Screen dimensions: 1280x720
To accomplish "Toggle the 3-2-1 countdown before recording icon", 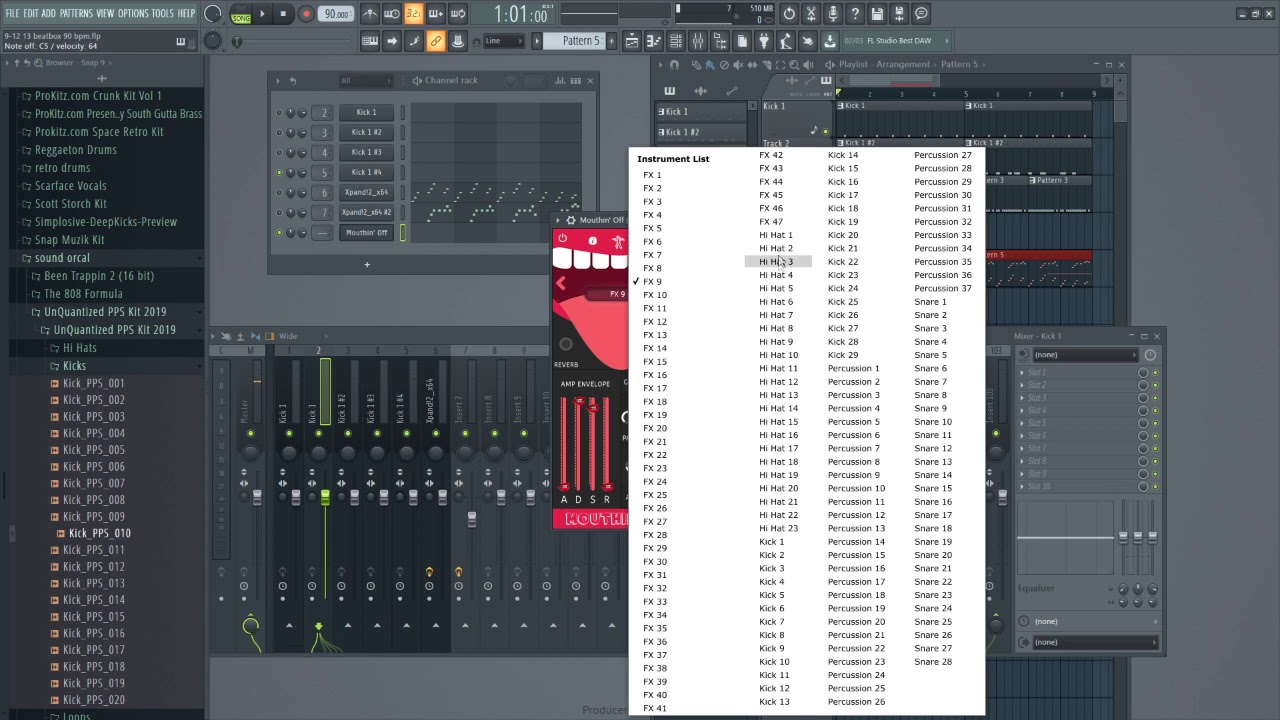I will (414, 14).
